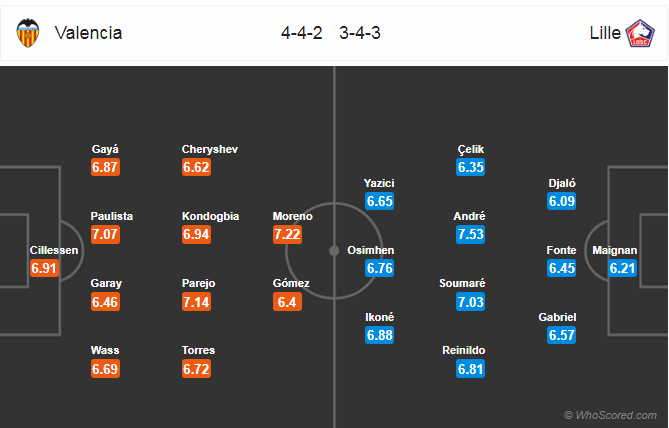Click Kondogbia's 6.94 rating
The height and width of the screenshot is (428, 669).
[196, 234]
